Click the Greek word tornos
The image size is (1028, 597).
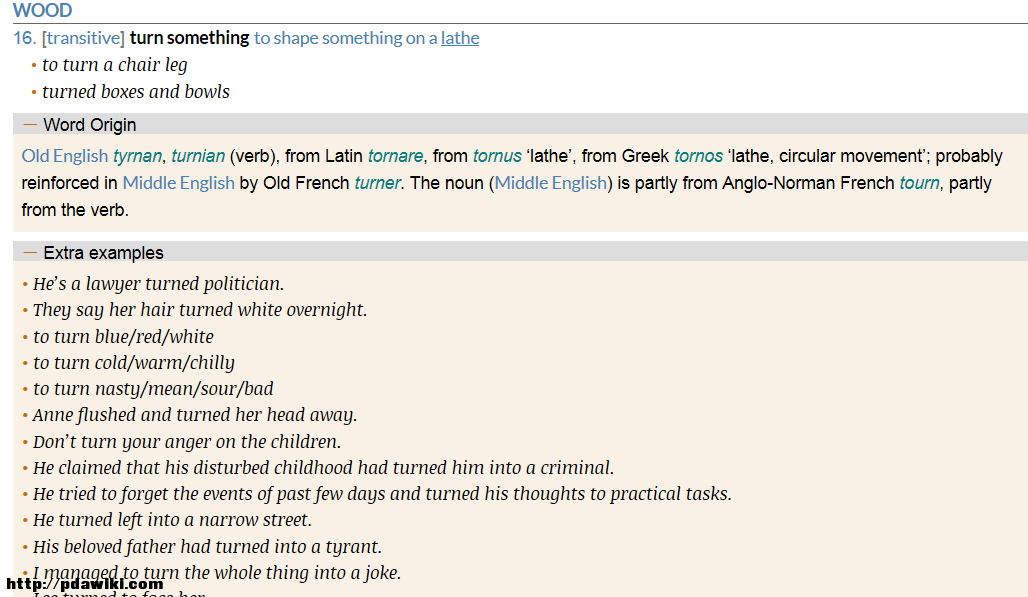point(698,156)
